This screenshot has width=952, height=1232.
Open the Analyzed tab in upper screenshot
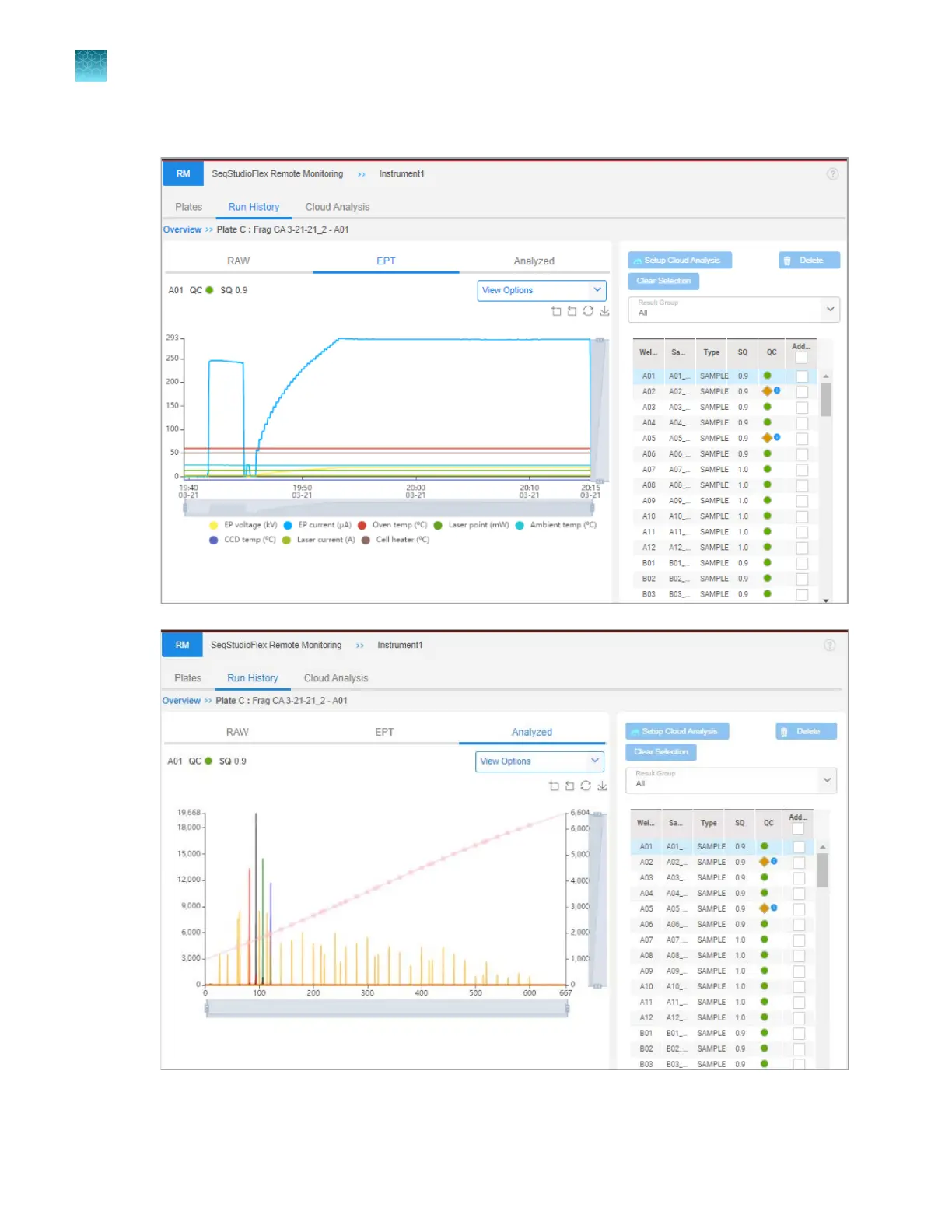coord(534,261)
